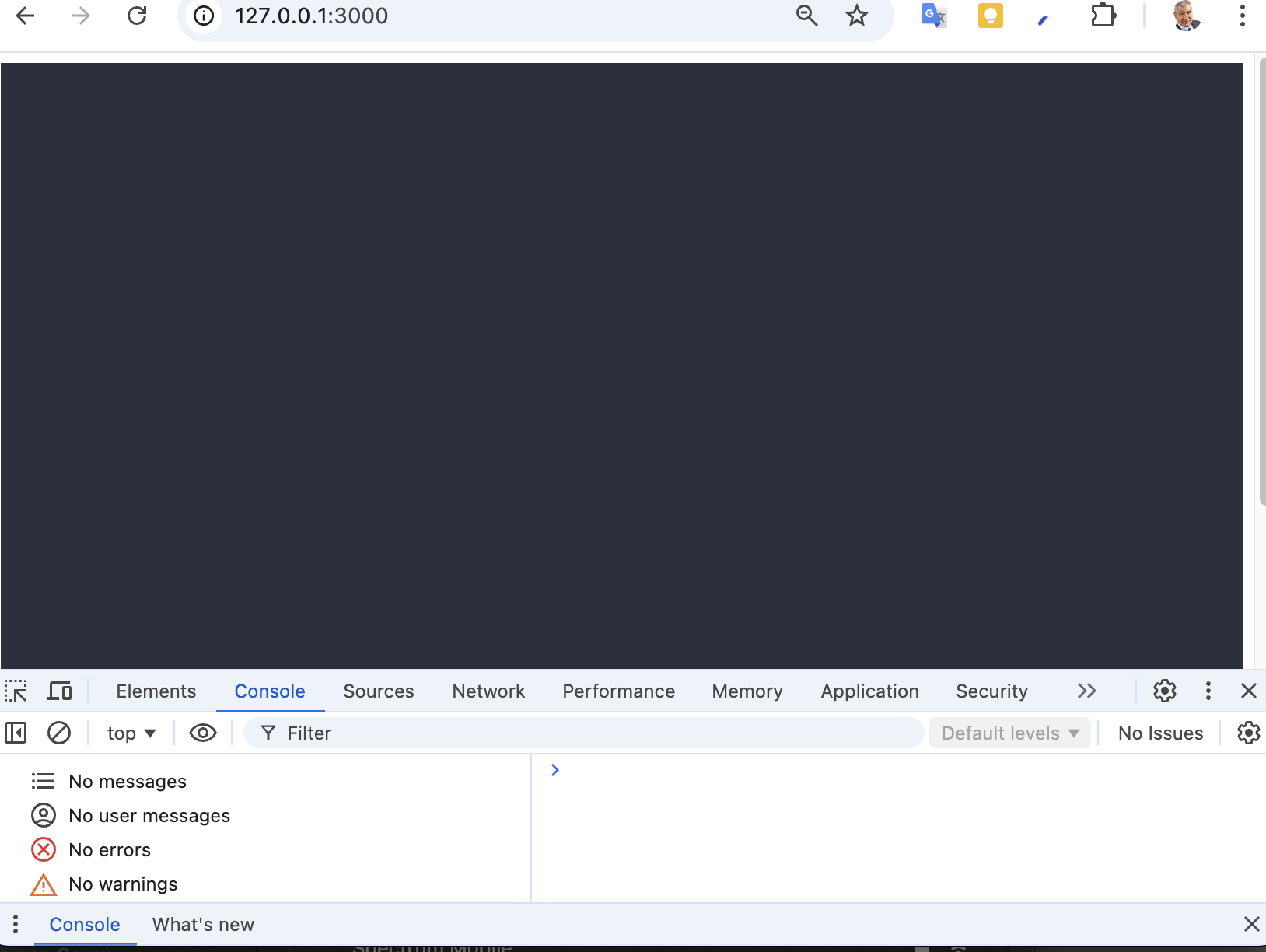Screen dimensions: 1266x952
Task: Go back to the previous page
Action: [x=26, y=16]
